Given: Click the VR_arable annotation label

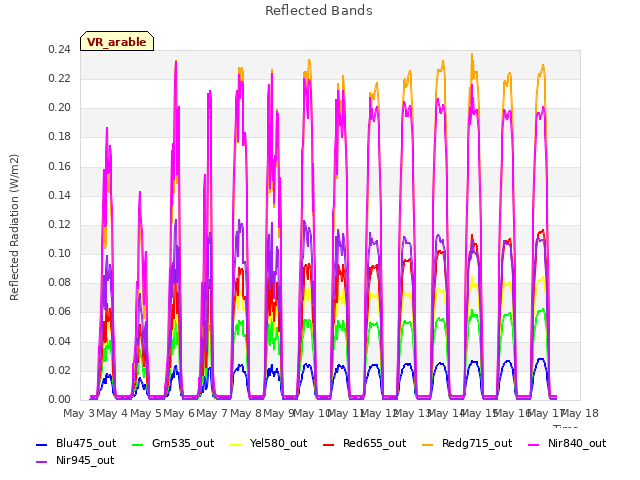Looking at the screenshot, I should pos(117,42).
